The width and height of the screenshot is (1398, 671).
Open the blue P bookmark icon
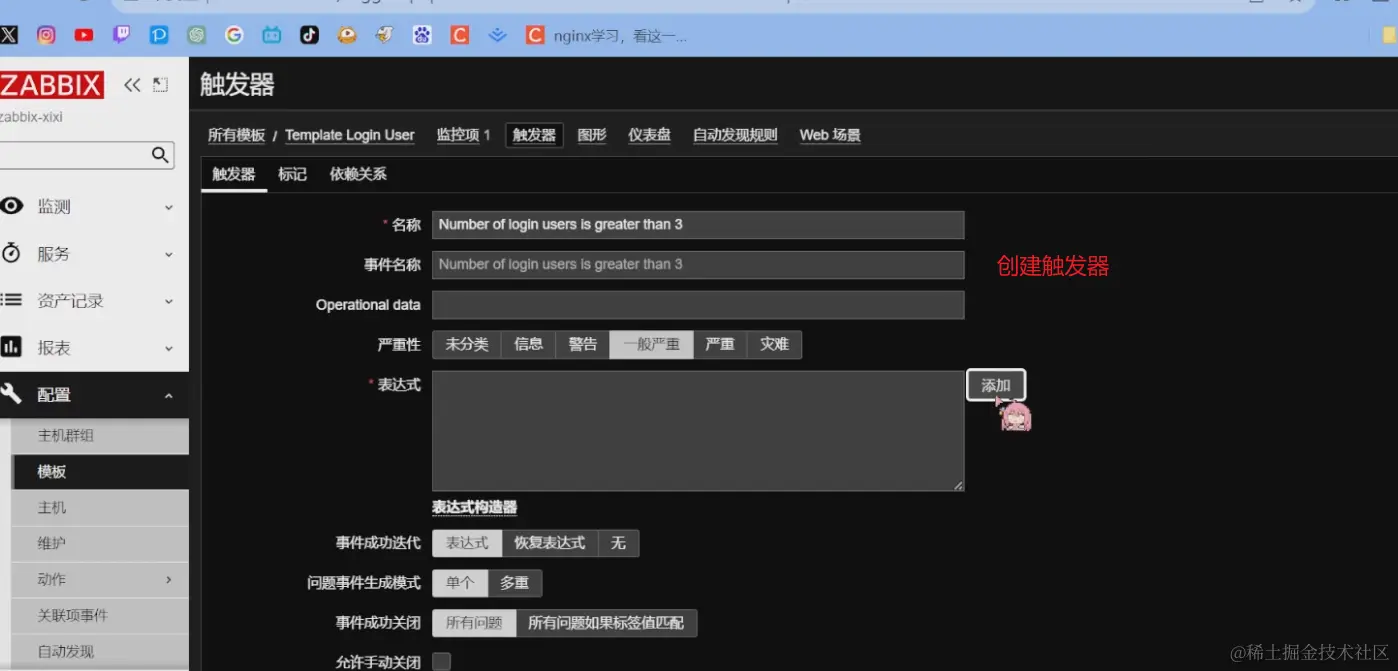click(159, 35)
